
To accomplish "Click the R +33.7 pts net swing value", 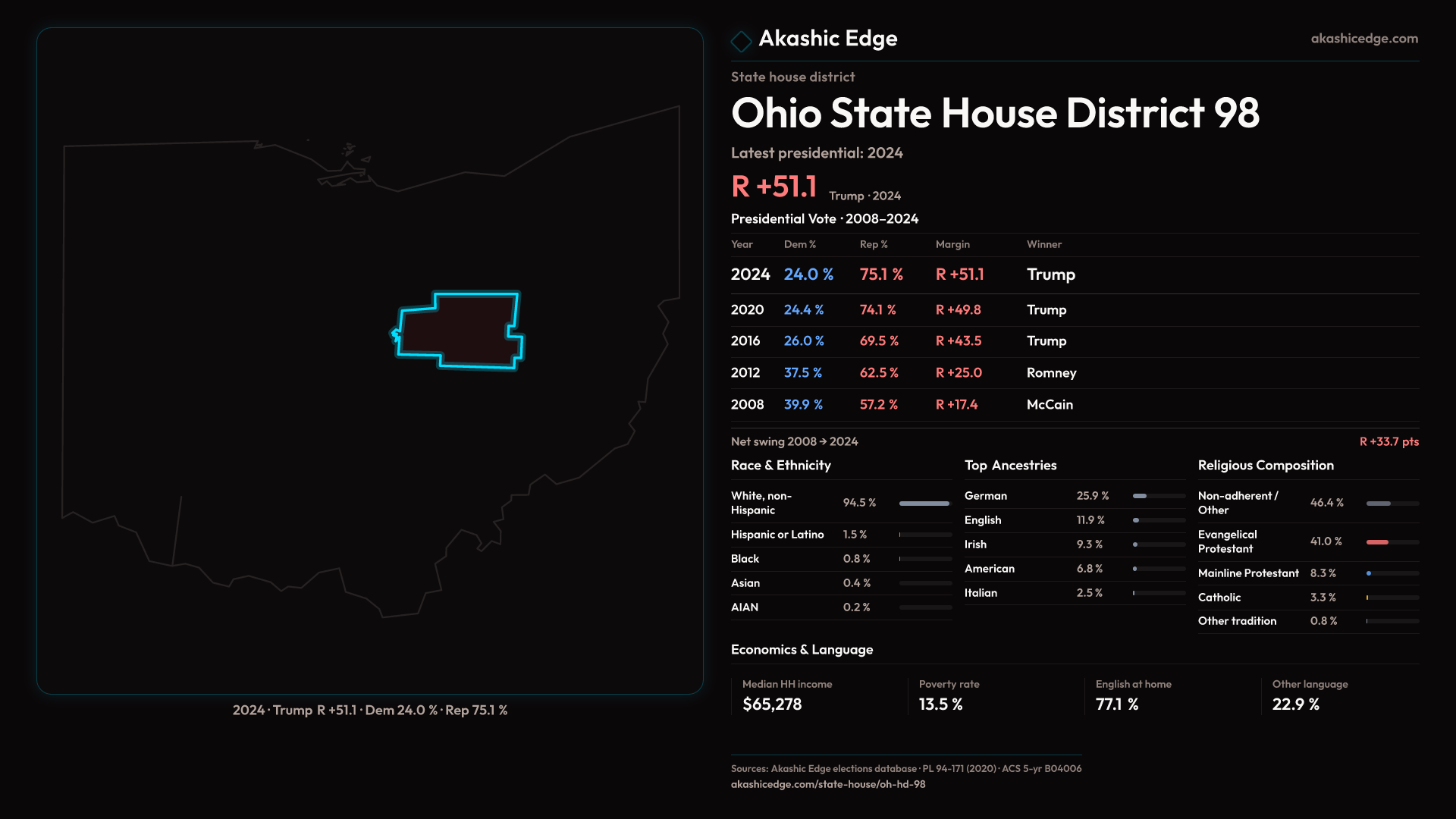I will click(1389, 441).
